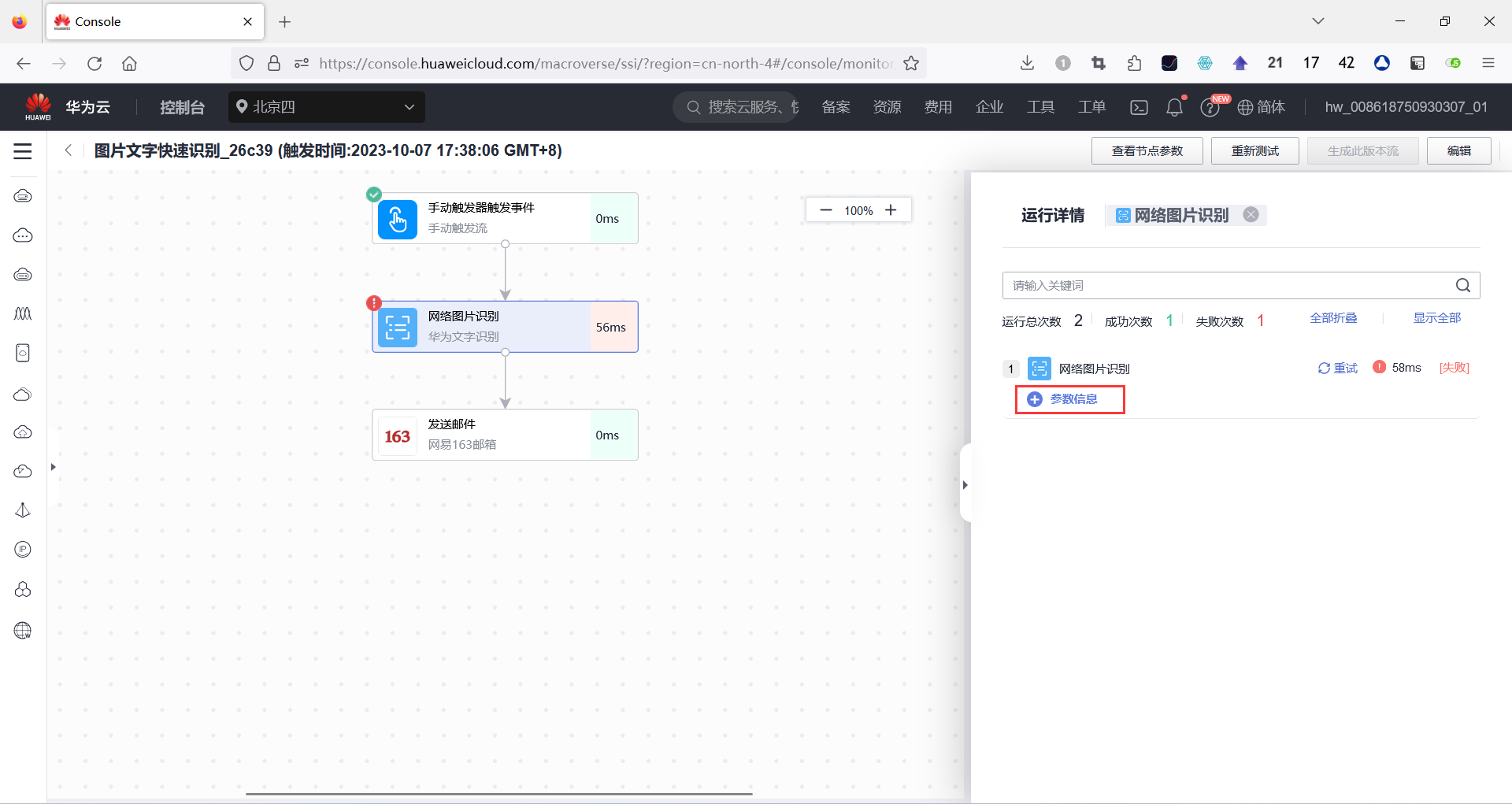Select the 手动触发器触发事件 node

tap(505, 218)
